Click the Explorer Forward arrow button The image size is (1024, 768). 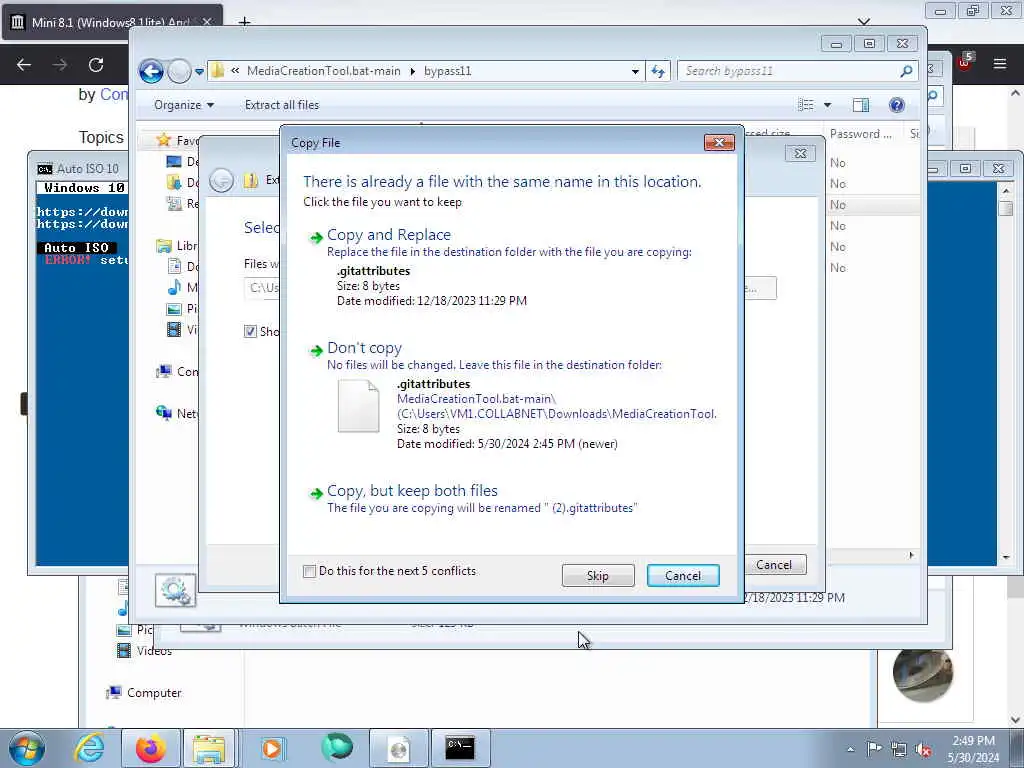pos(179,71)
